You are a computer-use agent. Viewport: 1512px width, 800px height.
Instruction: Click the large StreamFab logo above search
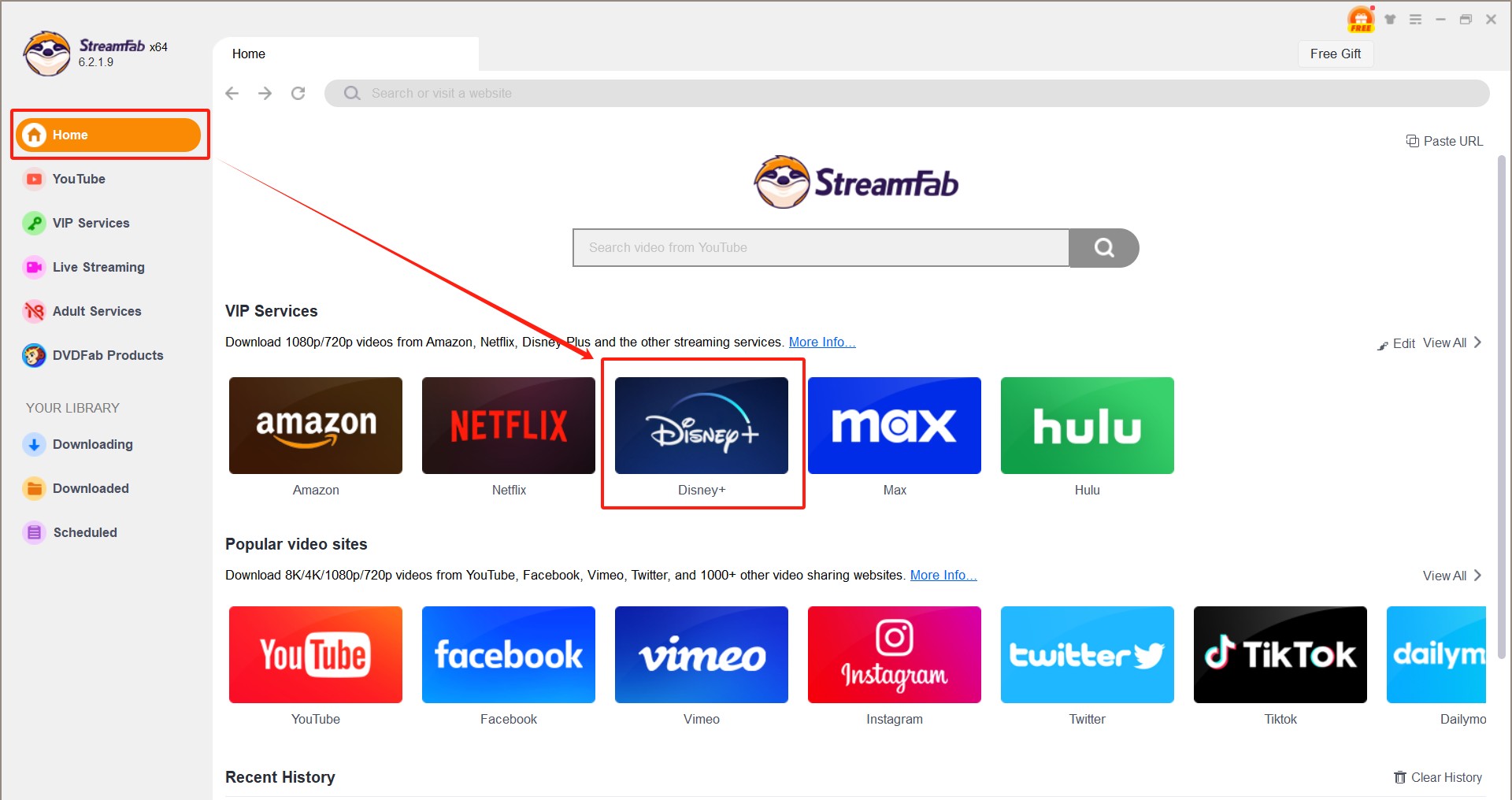tap(856, 182)
